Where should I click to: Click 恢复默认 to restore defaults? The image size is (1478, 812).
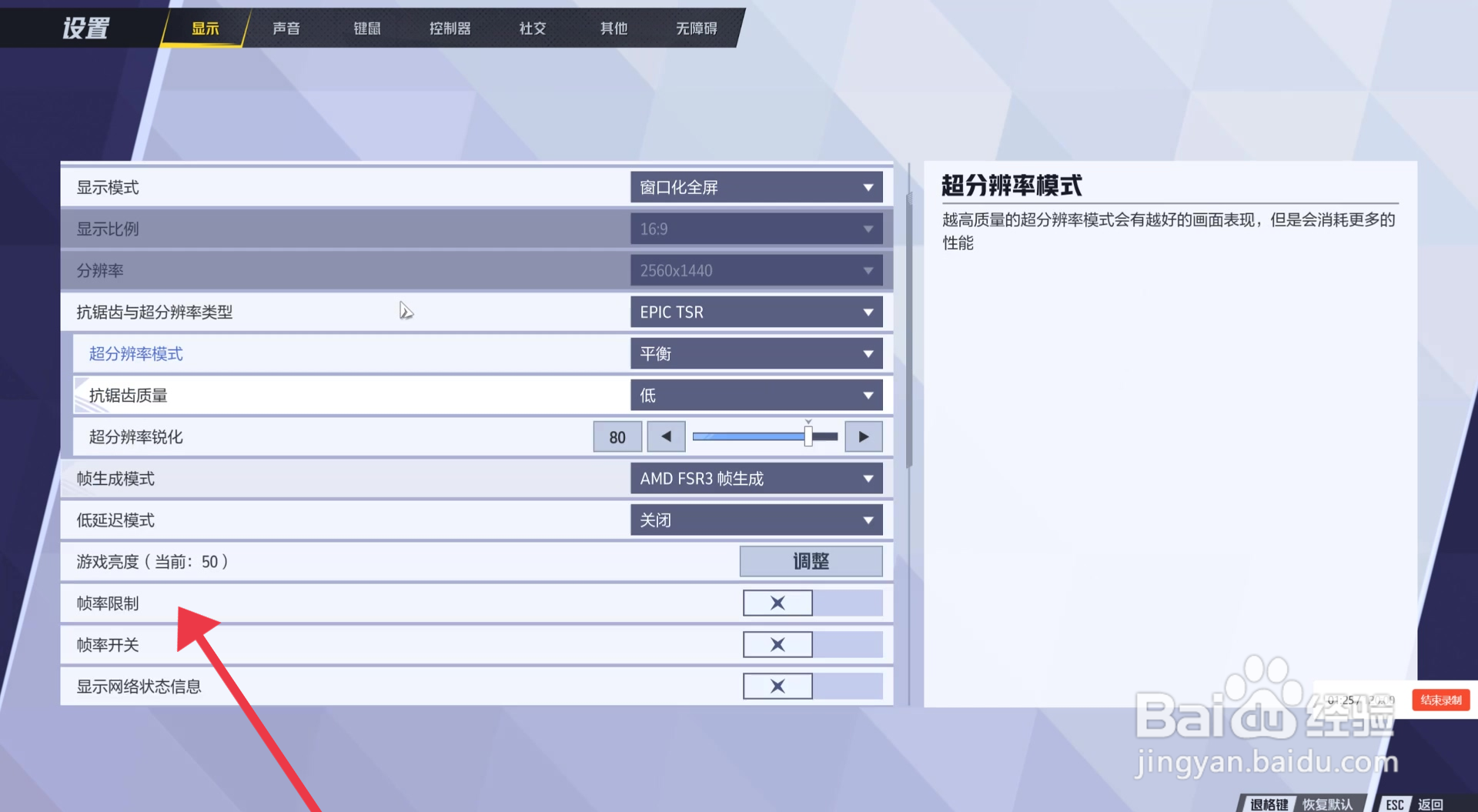click(1327, 804)
